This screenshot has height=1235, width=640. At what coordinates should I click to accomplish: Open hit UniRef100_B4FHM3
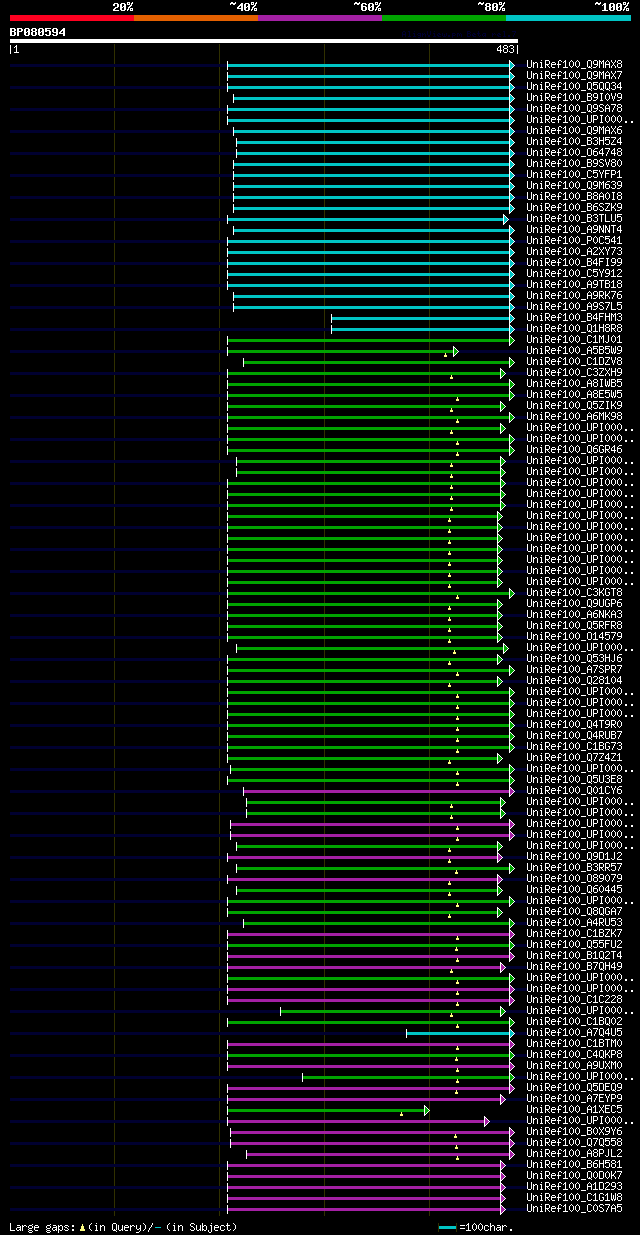tap(576, 318)
